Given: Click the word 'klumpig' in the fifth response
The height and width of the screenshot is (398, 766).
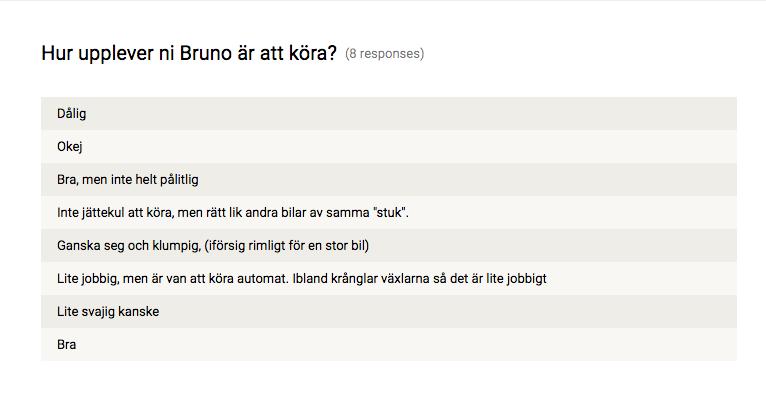Looking at the screenshot, I should click(x=176, y=246).
